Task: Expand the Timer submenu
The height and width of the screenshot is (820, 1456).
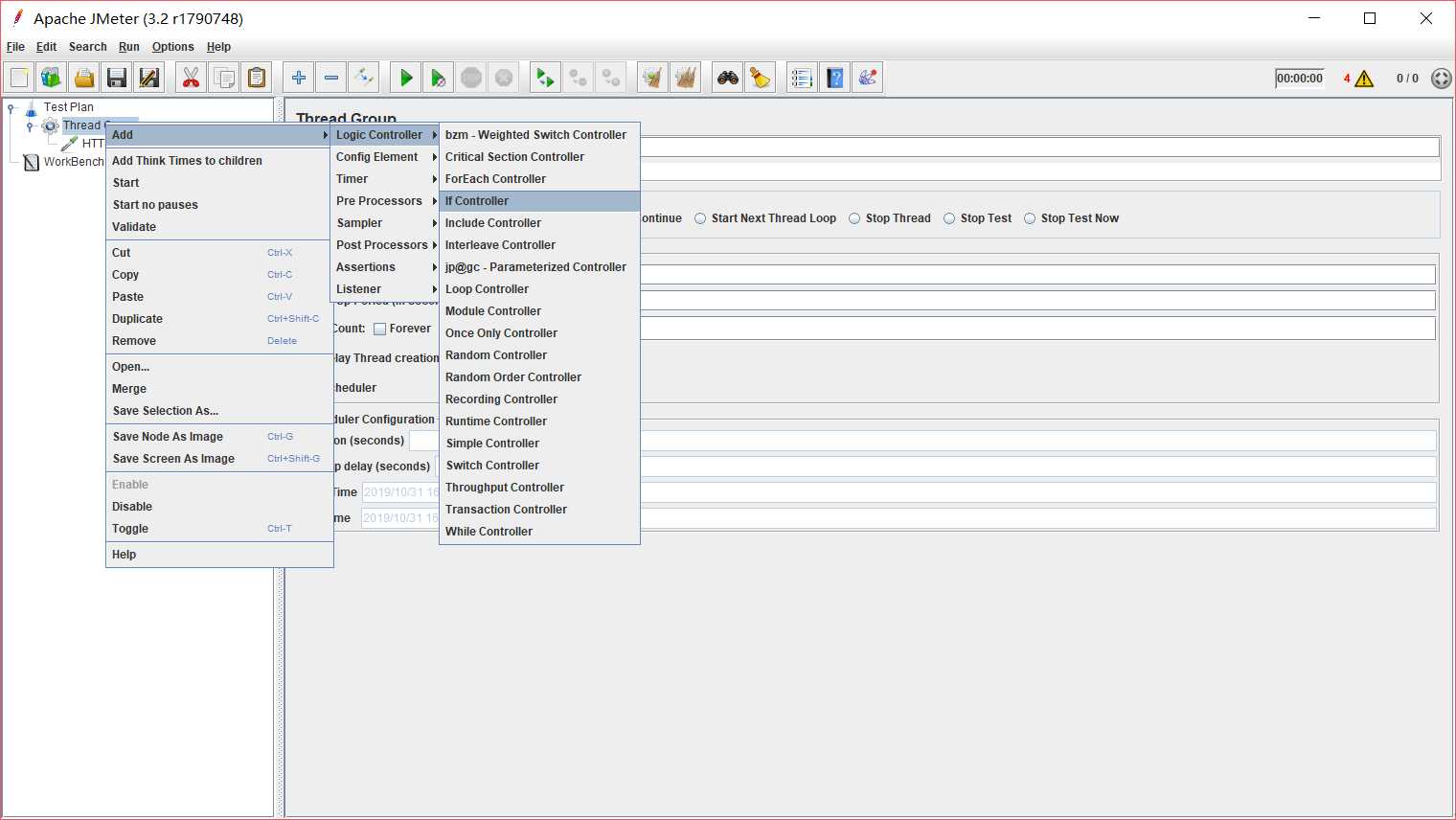Action: coord(385,179)
